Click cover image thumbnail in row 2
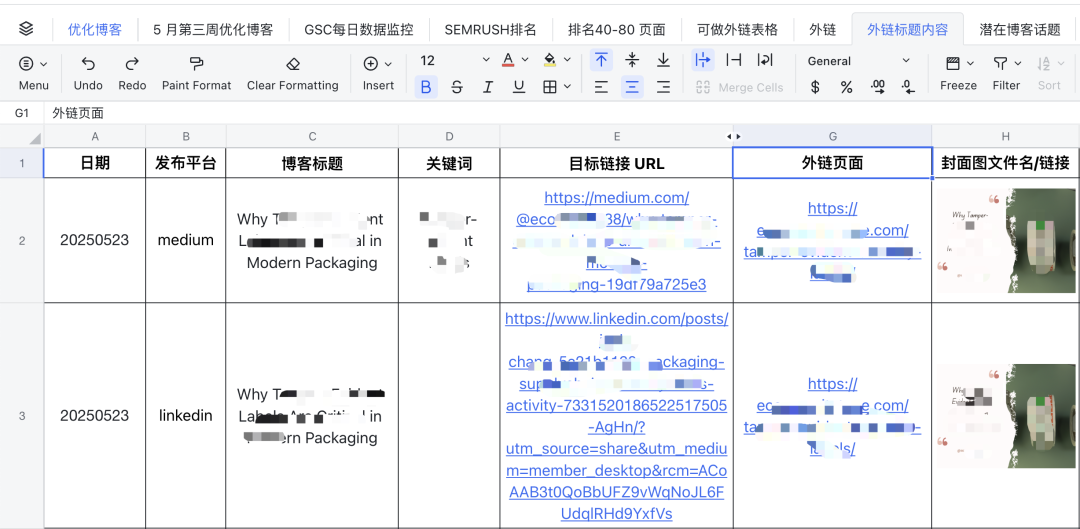 click(1006, 241)
